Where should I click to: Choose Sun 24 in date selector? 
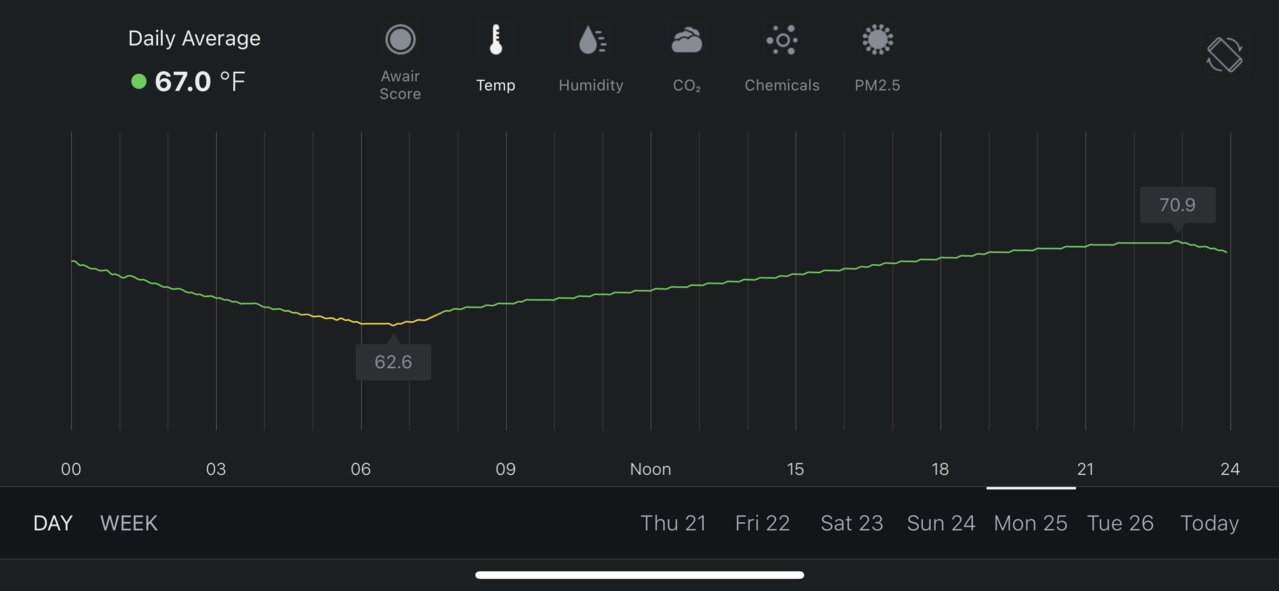pos(941,523)
